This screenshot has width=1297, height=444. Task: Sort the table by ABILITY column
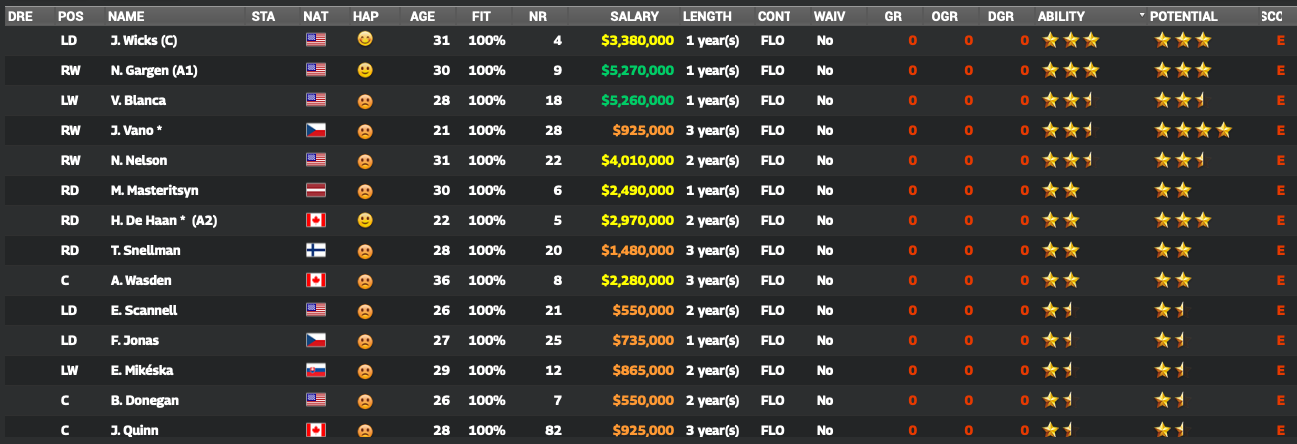1060,16
